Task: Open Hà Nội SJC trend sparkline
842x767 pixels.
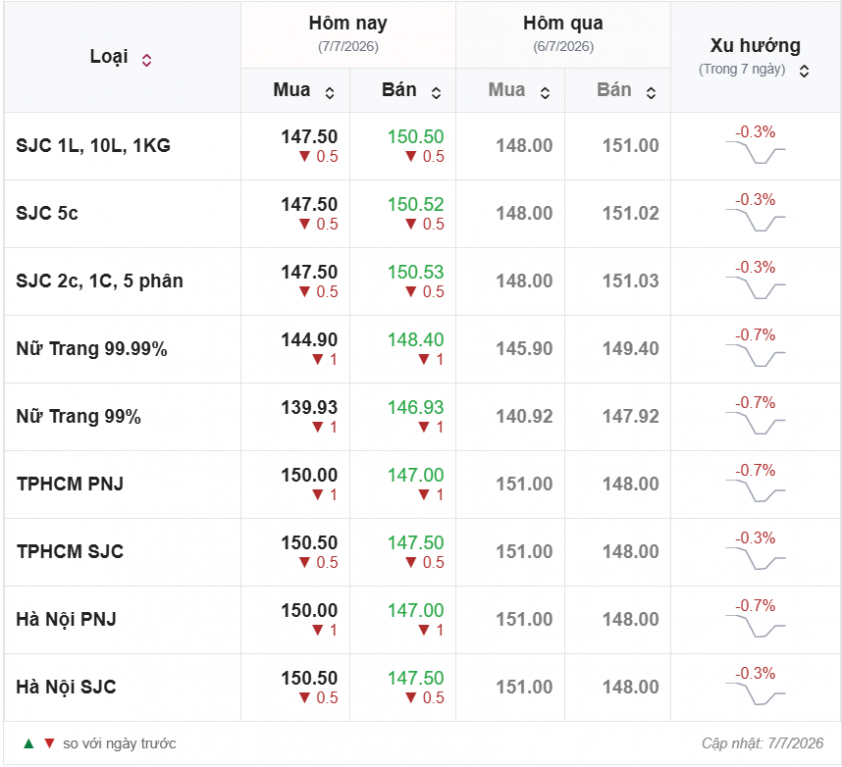Action: coord(756,693)
